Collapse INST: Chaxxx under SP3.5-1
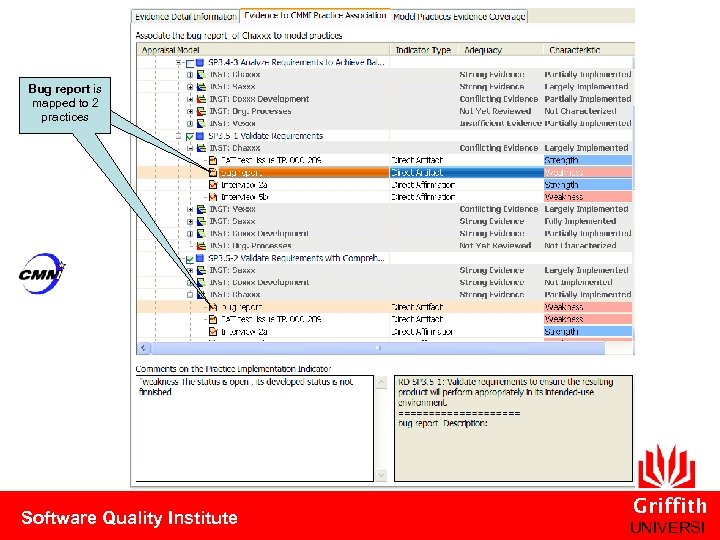The width and height of the screenshot is (720, 540). click(x=190, y=148)
